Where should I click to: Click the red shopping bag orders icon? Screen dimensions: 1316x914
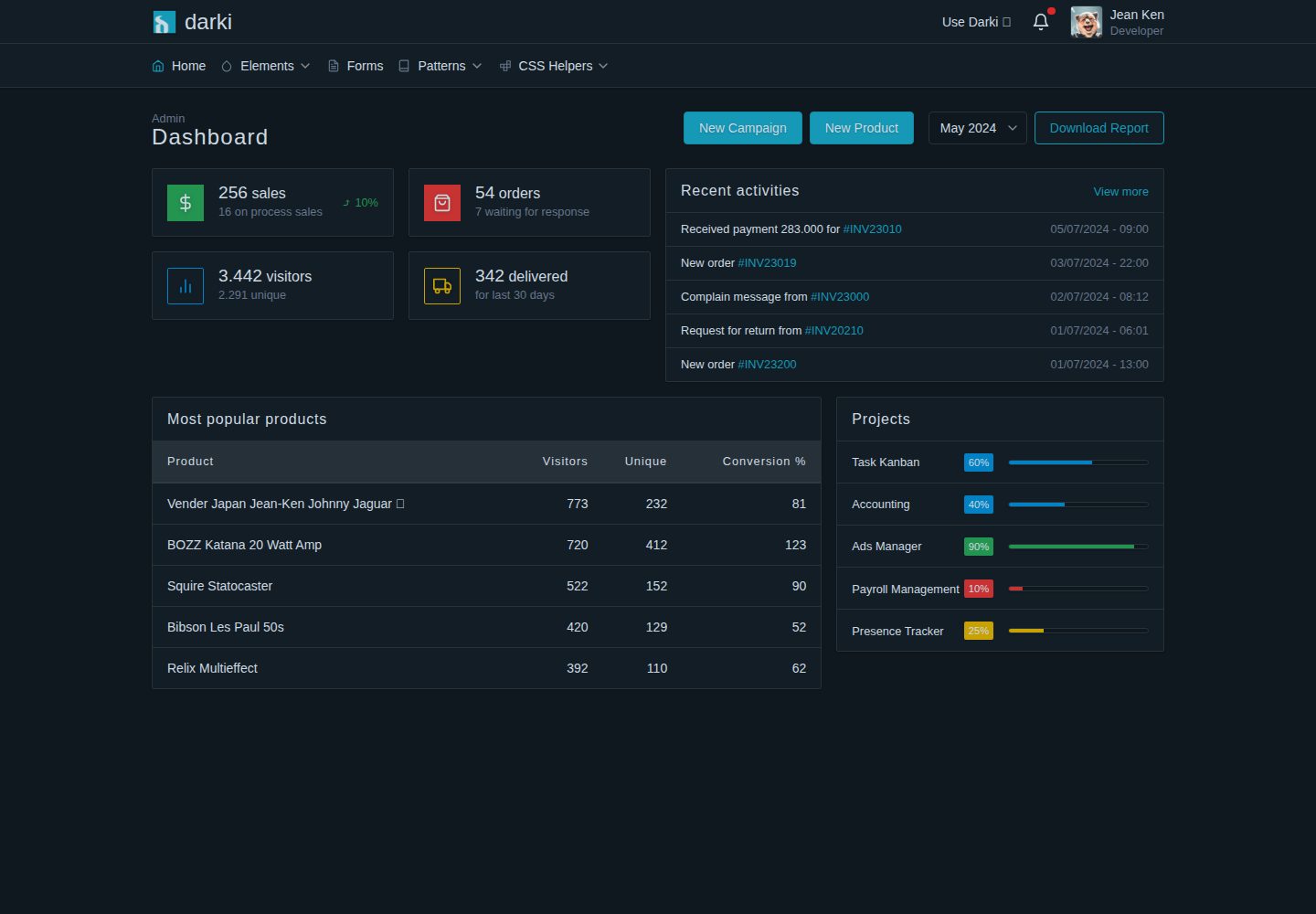tap(442, 203)
